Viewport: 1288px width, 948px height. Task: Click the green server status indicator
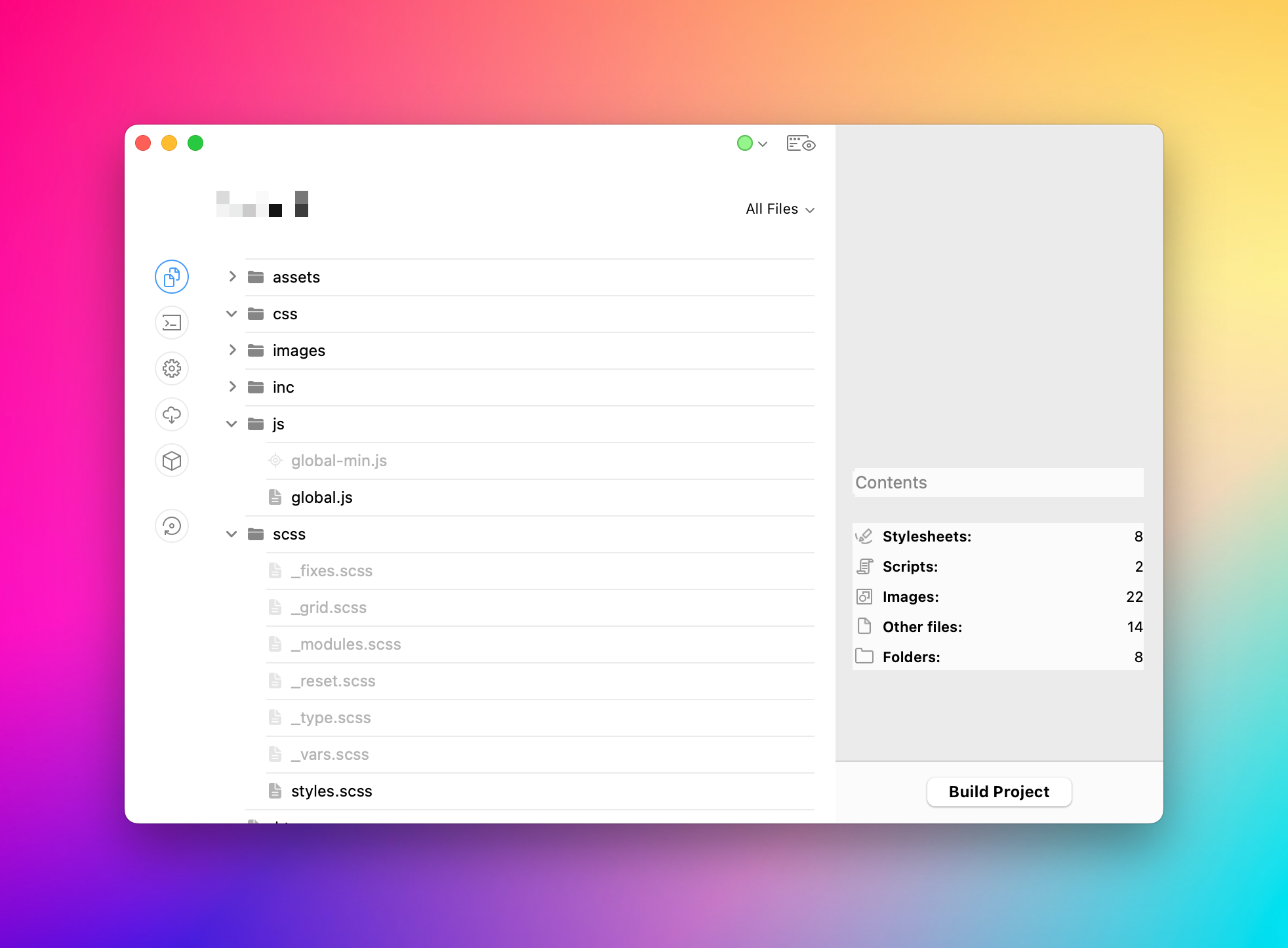tap(744, 143)
